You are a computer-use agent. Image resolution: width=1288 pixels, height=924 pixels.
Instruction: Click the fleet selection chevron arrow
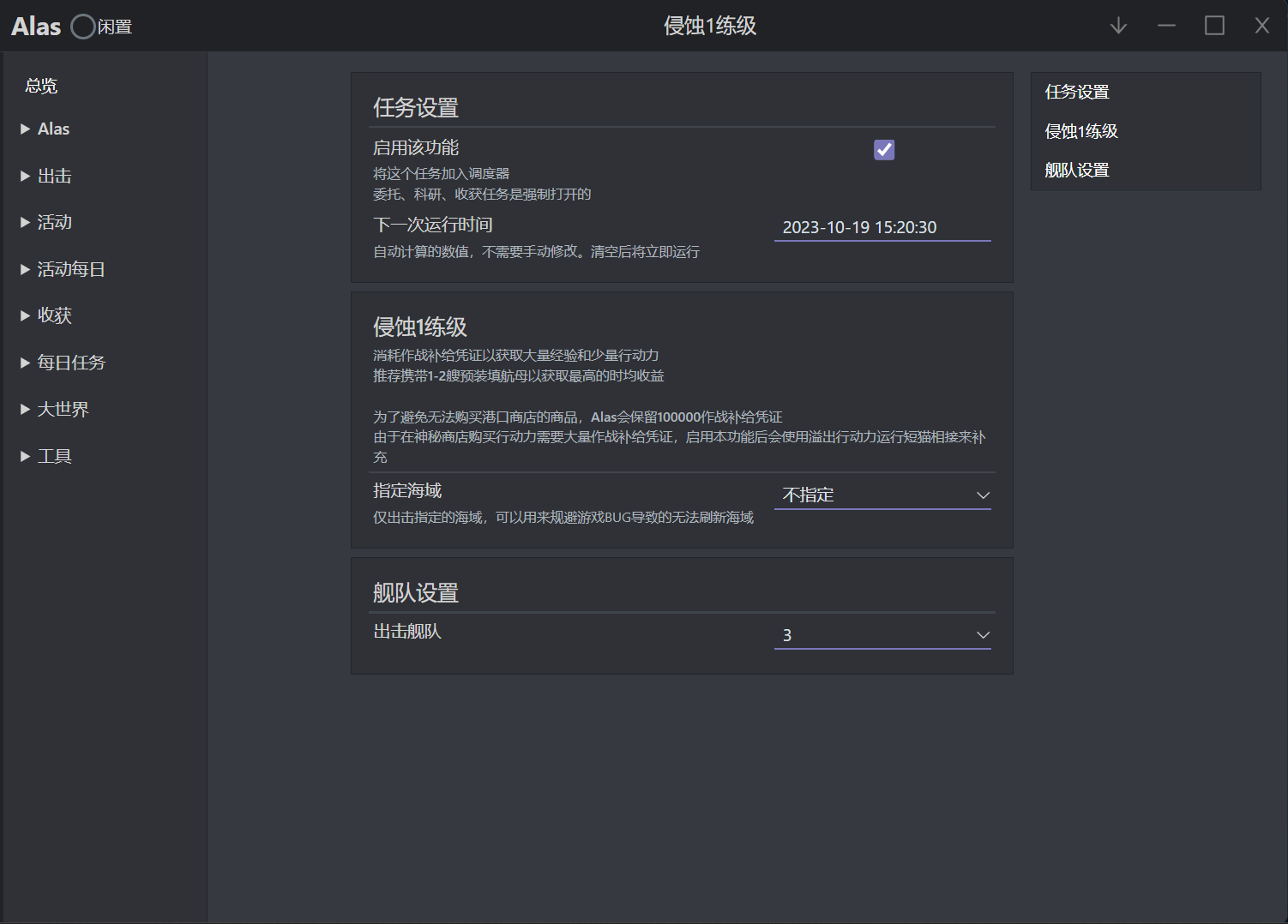(x=983, y=635)
